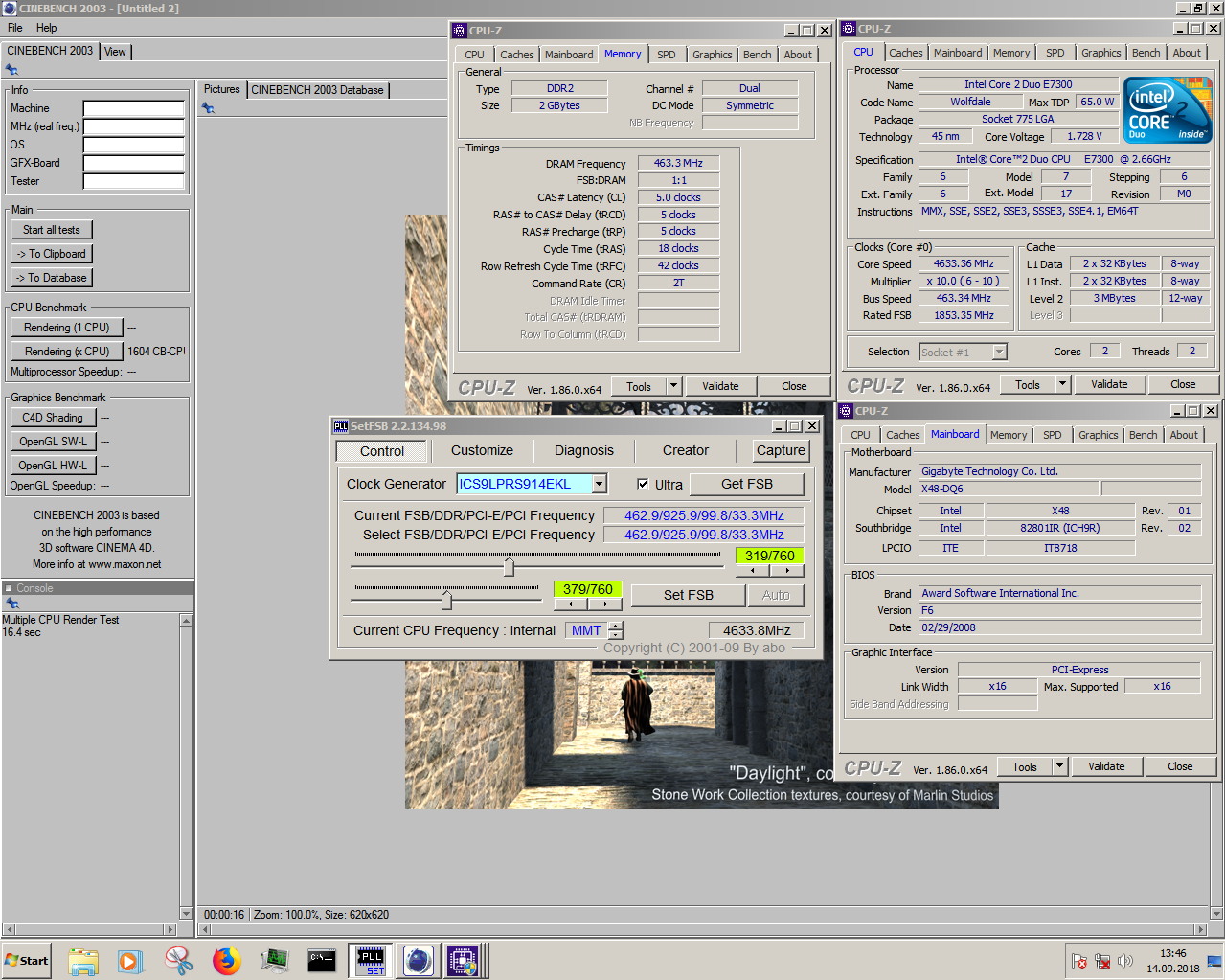This screenshot has height=980, width=1225.
Task: Open the CINEBENCH 2003 Database tab
Action: click(x=317, y=90)
